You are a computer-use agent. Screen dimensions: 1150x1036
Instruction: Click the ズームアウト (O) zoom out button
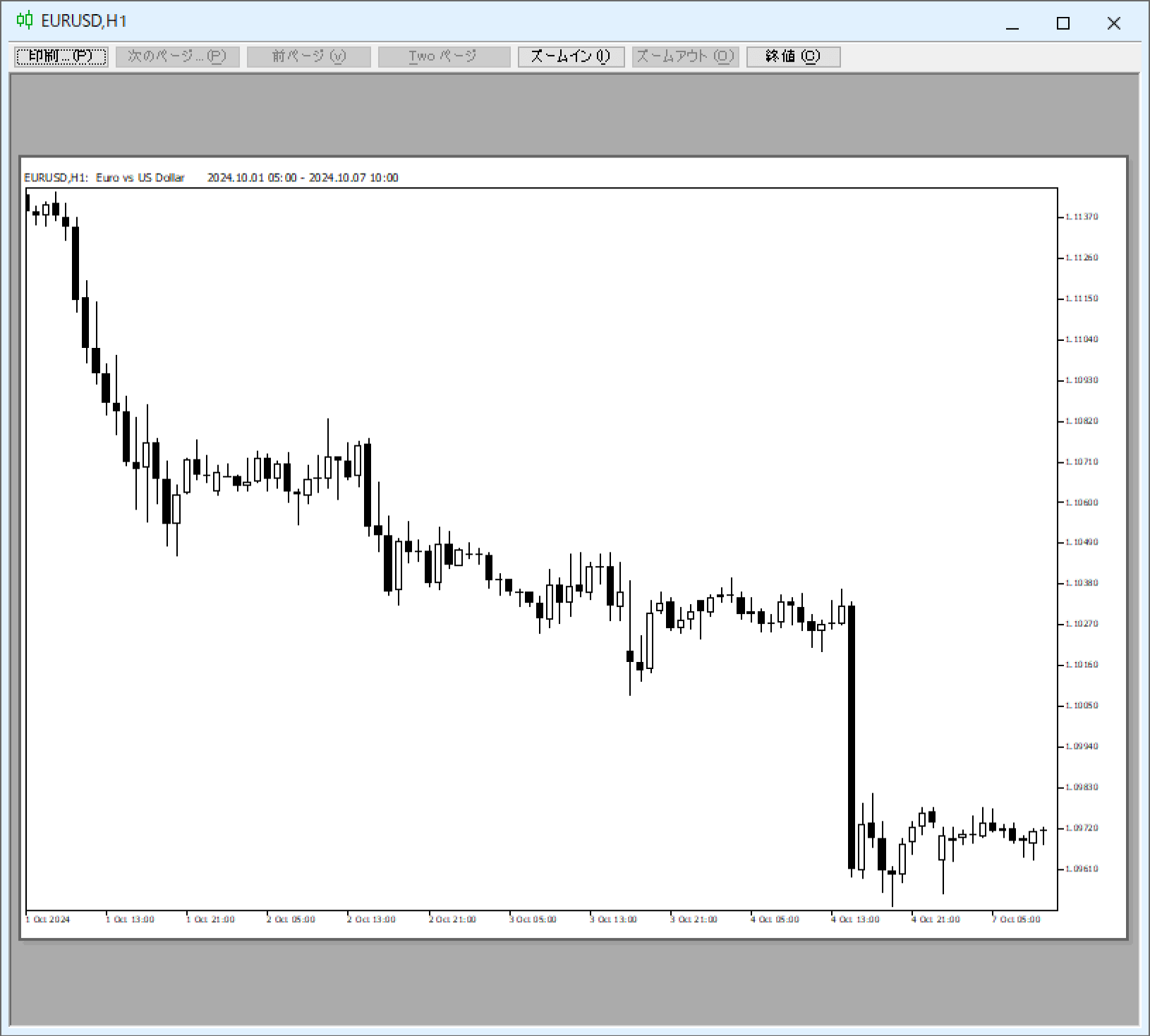pos(685,56)
